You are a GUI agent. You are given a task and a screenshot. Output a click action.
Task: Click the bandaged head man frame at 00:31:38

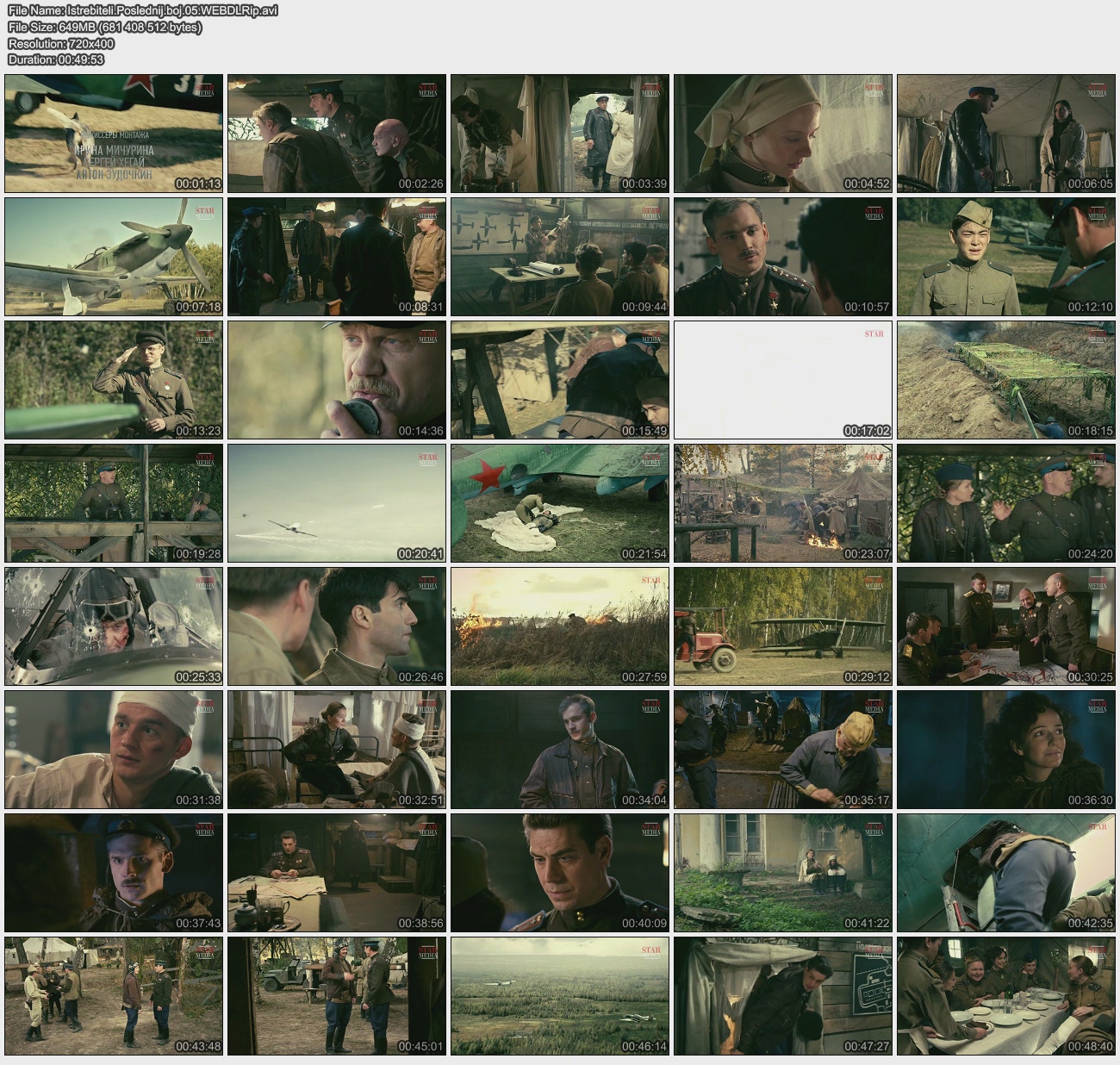114,750
